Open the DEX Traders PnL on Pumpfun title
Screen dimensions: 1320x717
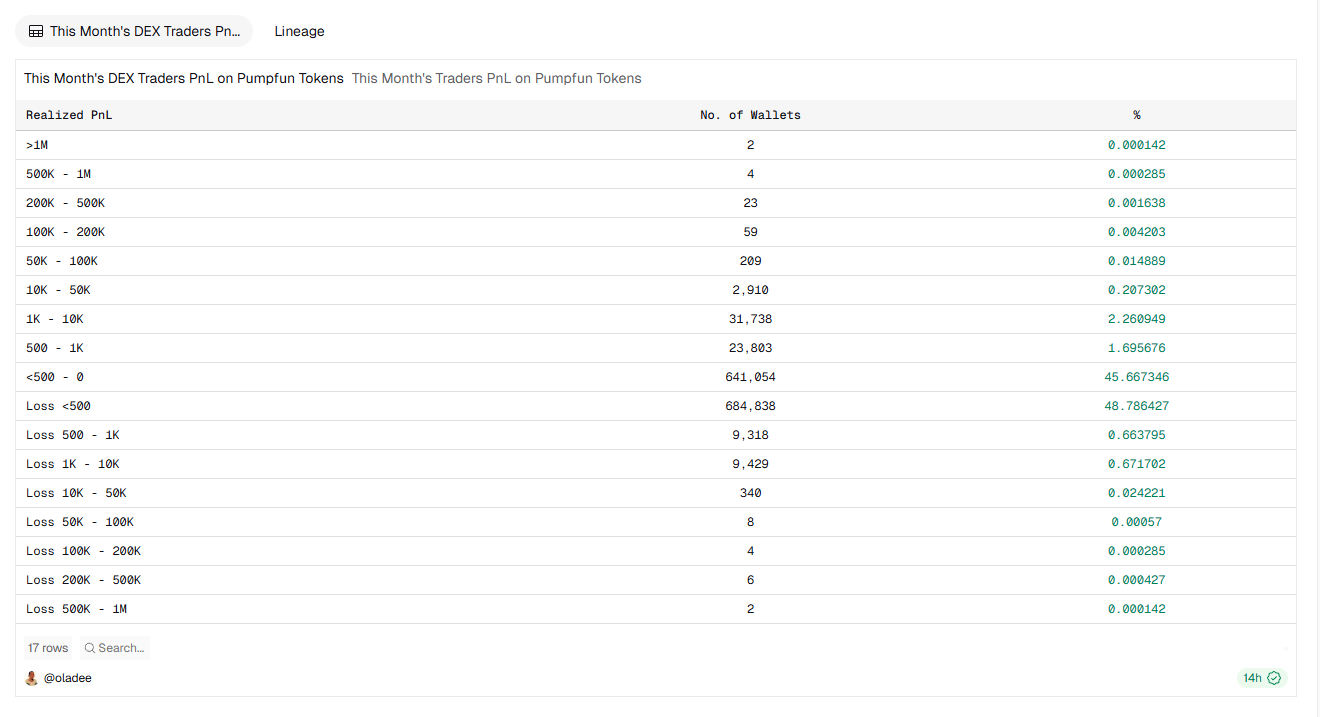click(184, 78)
